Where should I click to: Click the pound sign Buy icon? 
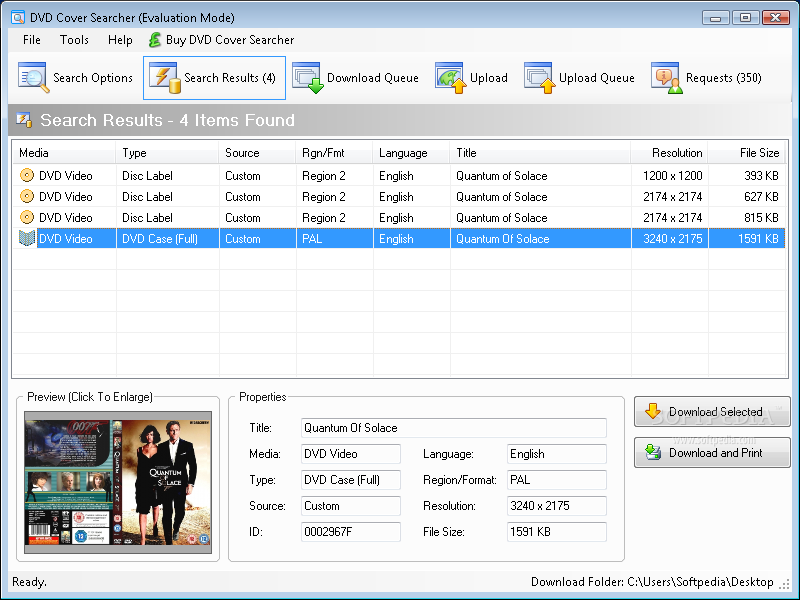coord(155,40)
